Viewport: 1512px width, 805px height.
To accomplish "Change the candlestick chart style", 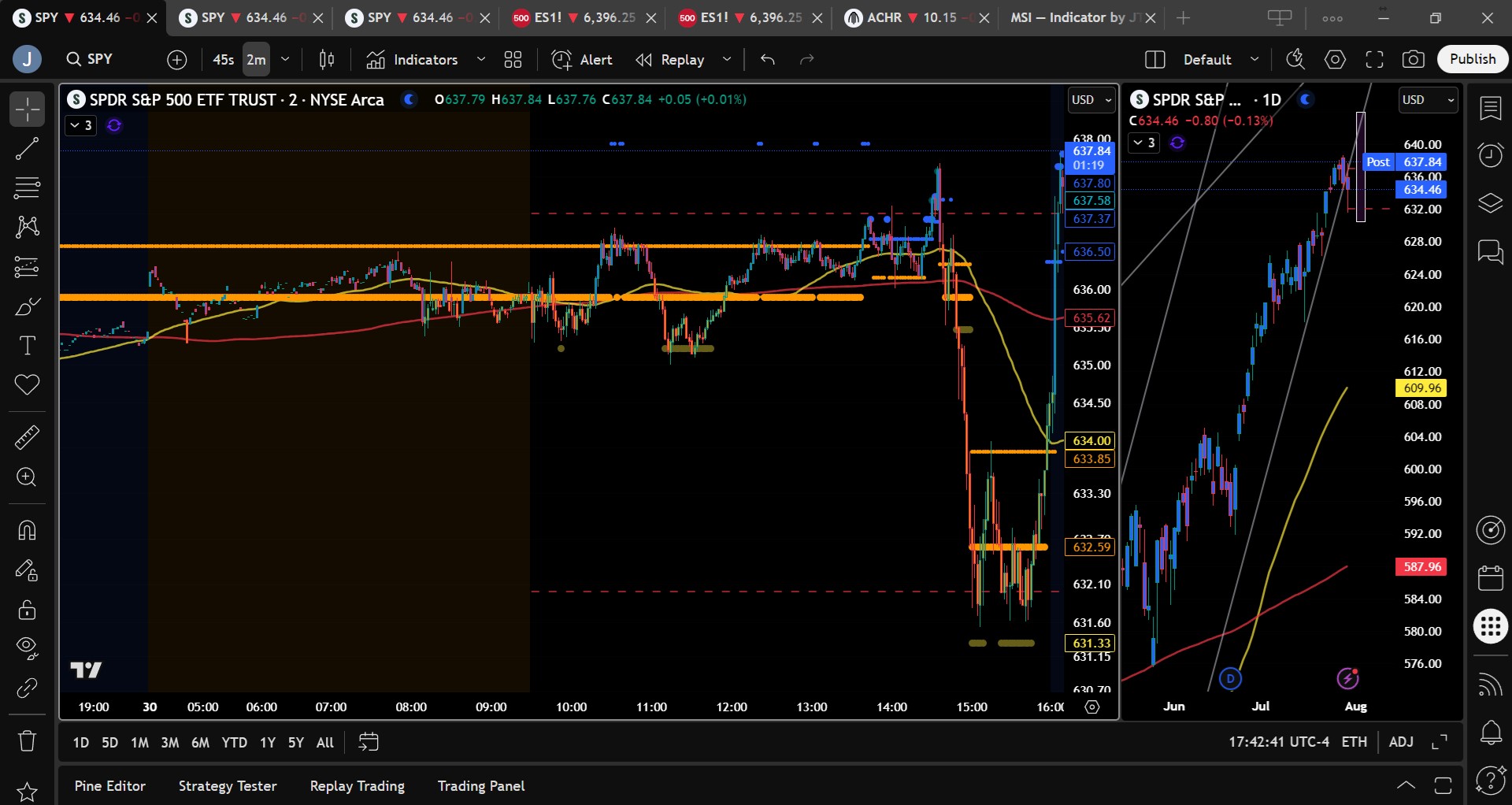I will (327, 59).
